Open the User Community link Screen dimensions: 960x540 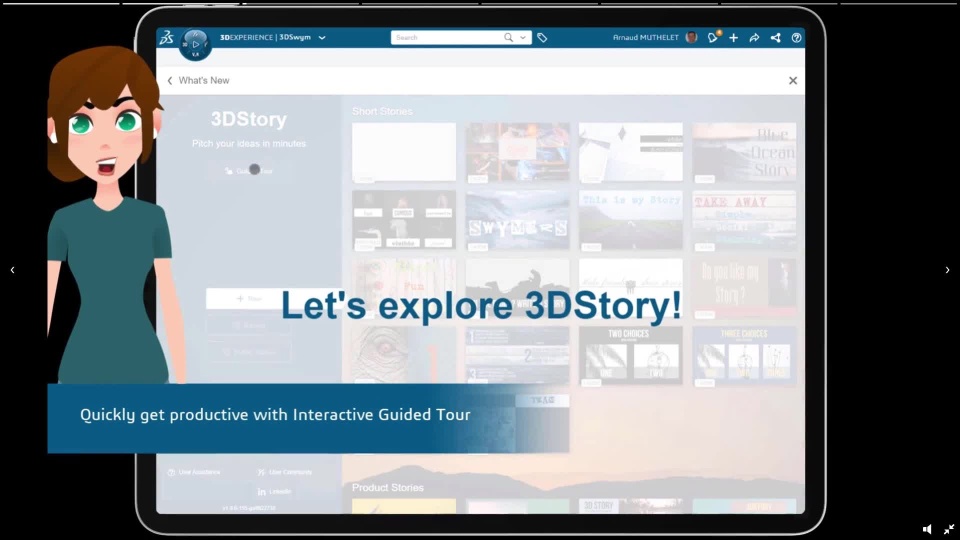285,472
